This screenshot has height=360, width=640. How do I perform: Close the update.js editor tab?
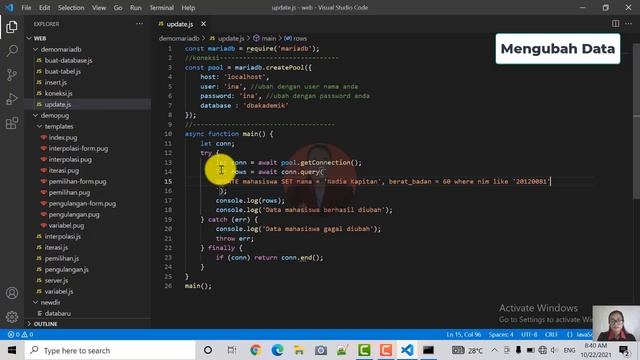point(203,24)
